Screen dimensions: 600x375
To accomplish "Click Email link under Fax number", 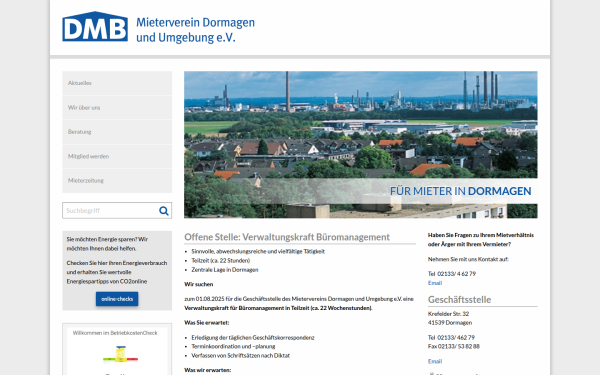I will coord(435,361).
